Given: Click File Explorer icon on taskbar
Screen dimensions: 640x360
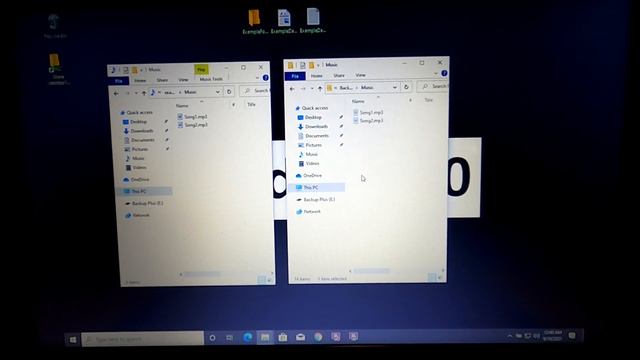Looking at the screenshot, I should (265, 337).
